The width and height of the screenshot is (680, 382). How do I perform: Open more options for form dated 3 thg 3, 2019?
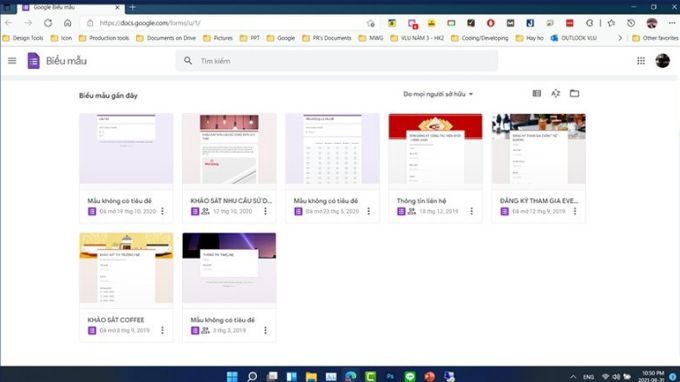(x=265, y=330)
